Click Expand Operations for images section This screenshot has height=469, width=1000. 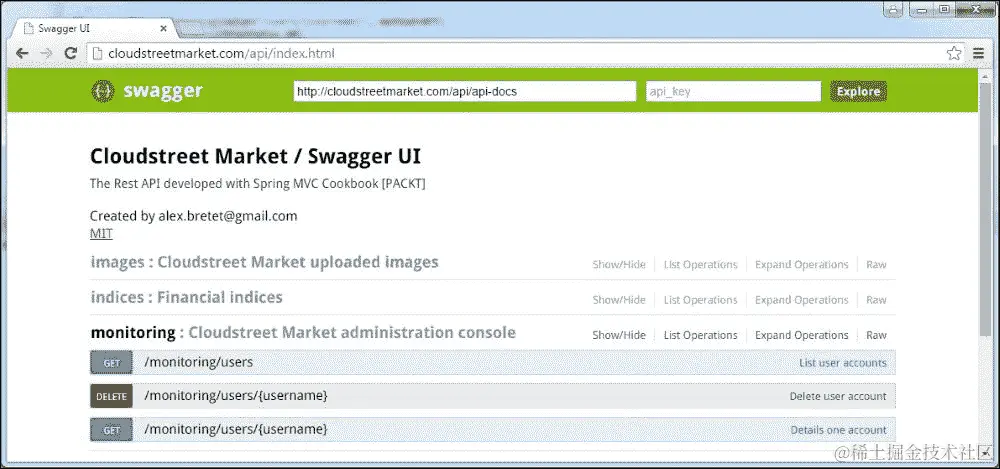point(802,264)
